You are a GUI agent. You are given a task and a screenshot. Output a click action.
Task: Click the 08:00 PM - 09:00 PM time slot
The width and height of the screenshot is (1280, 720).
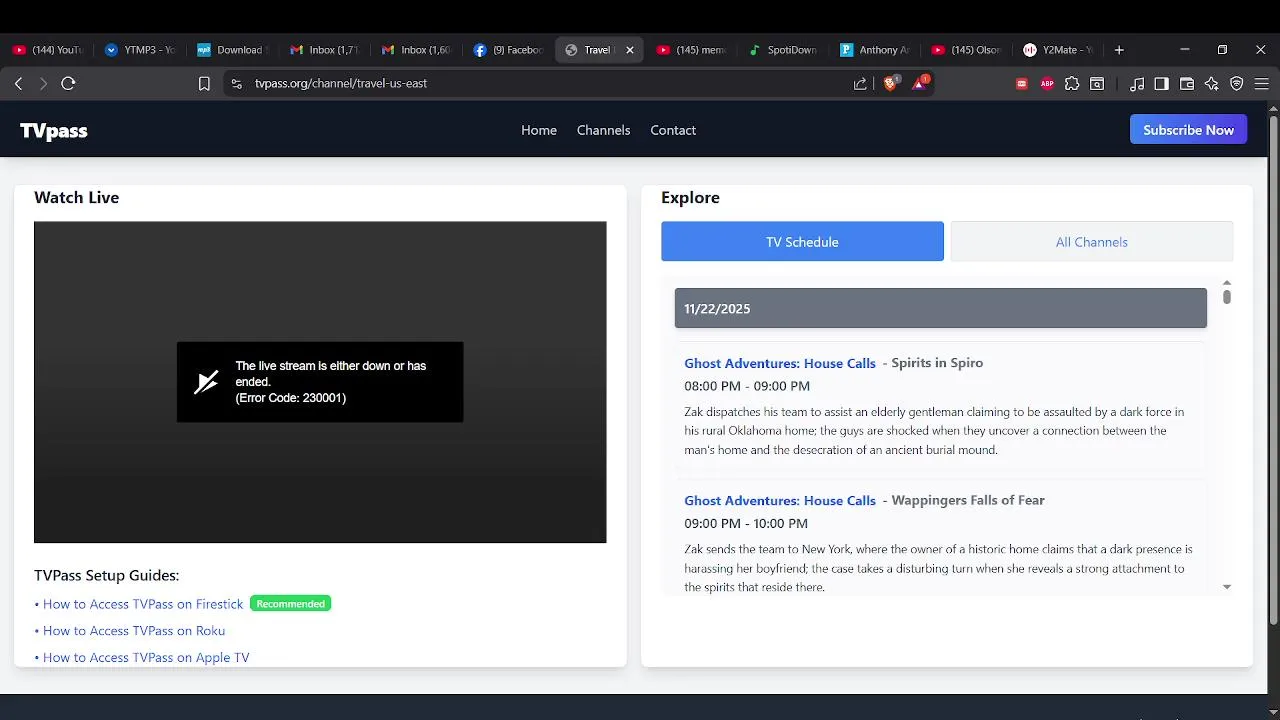747,386
